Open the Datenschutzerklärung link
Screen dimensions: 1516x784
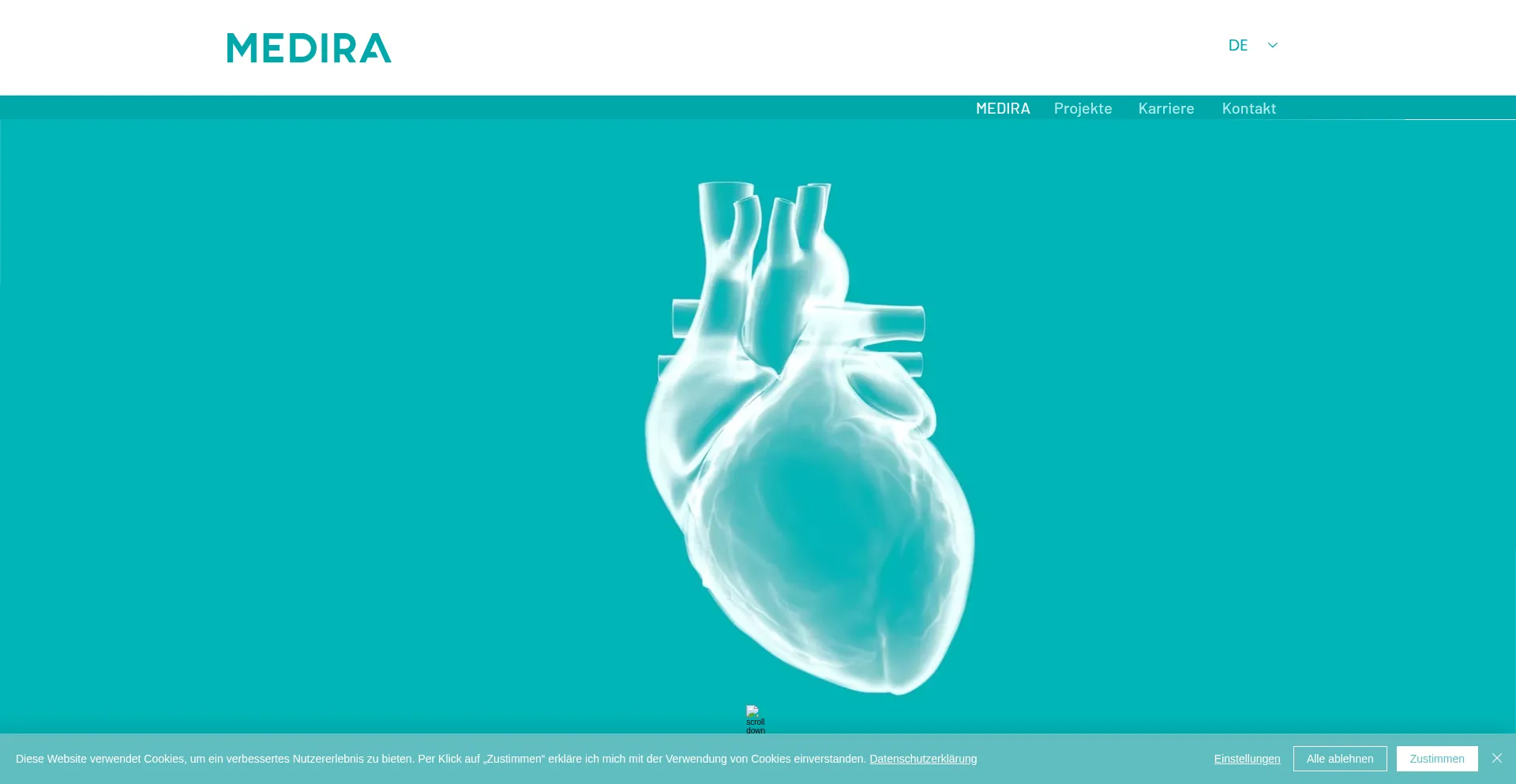tap(922, 758)
